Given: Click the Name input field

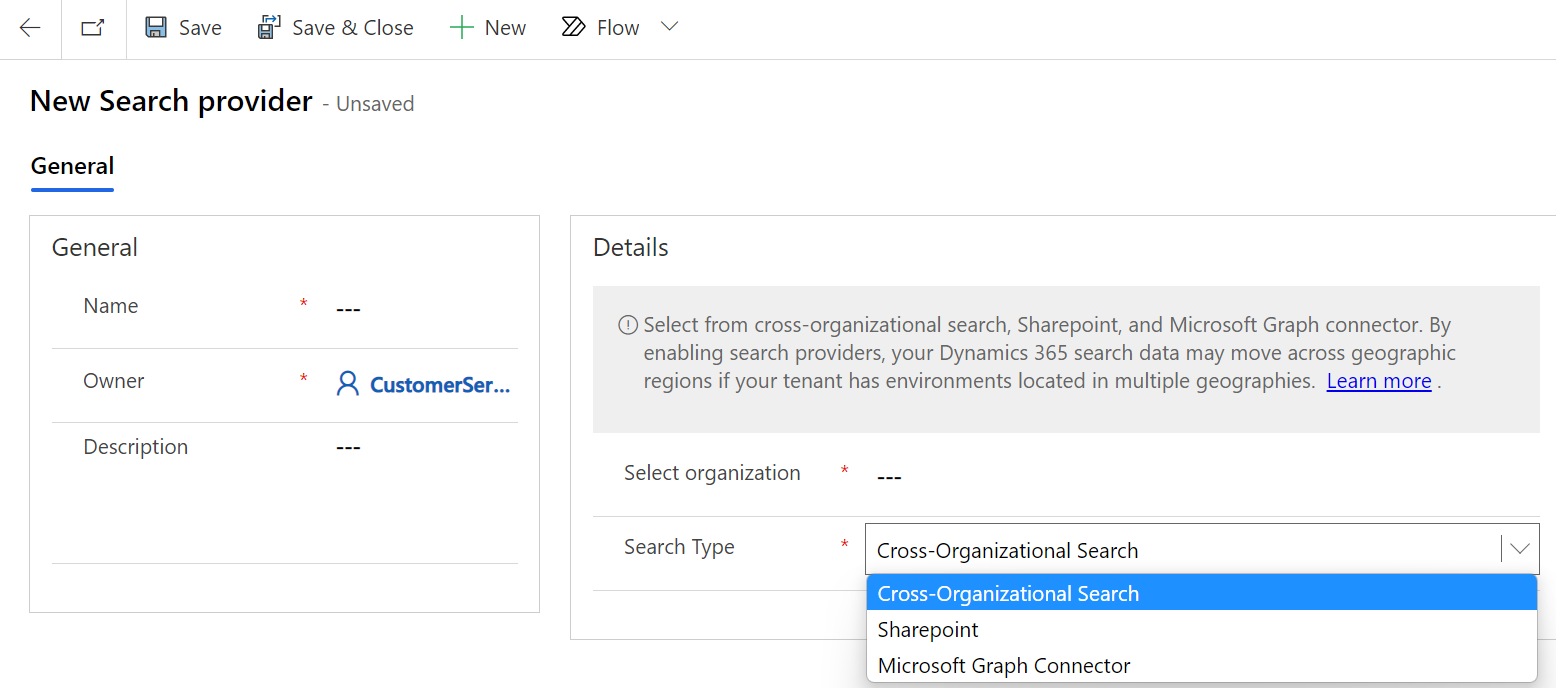Looking at the screenshot, I should pos(425,309).
